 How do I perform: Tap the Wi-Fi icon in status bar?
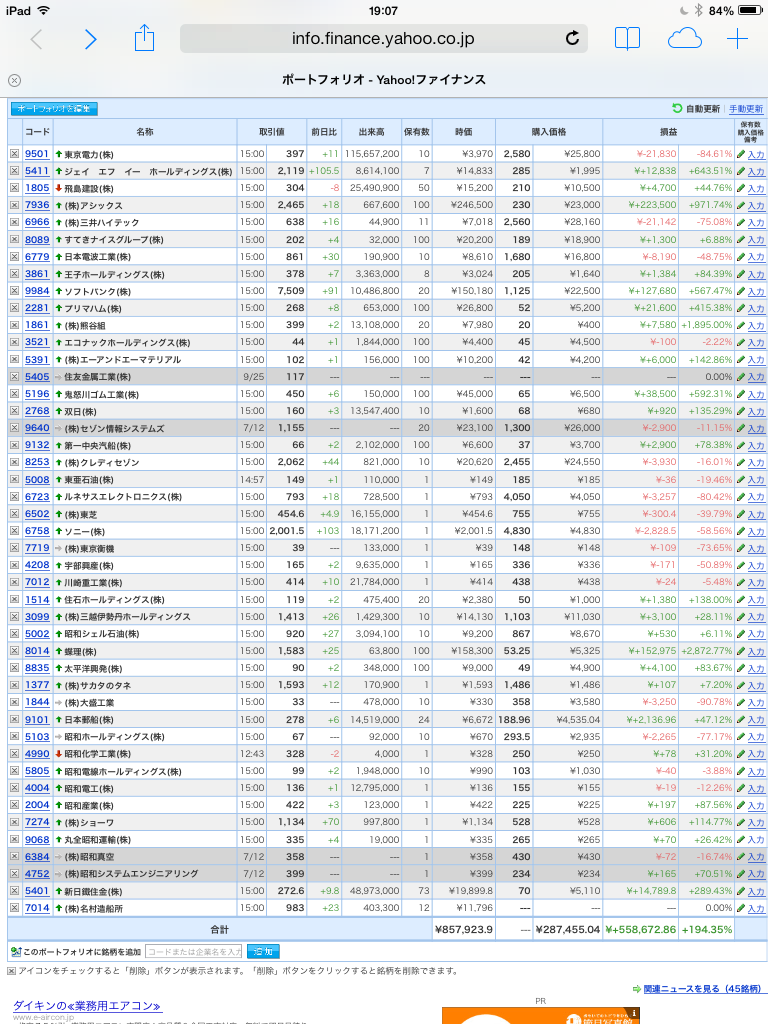(x=44, y=10)
